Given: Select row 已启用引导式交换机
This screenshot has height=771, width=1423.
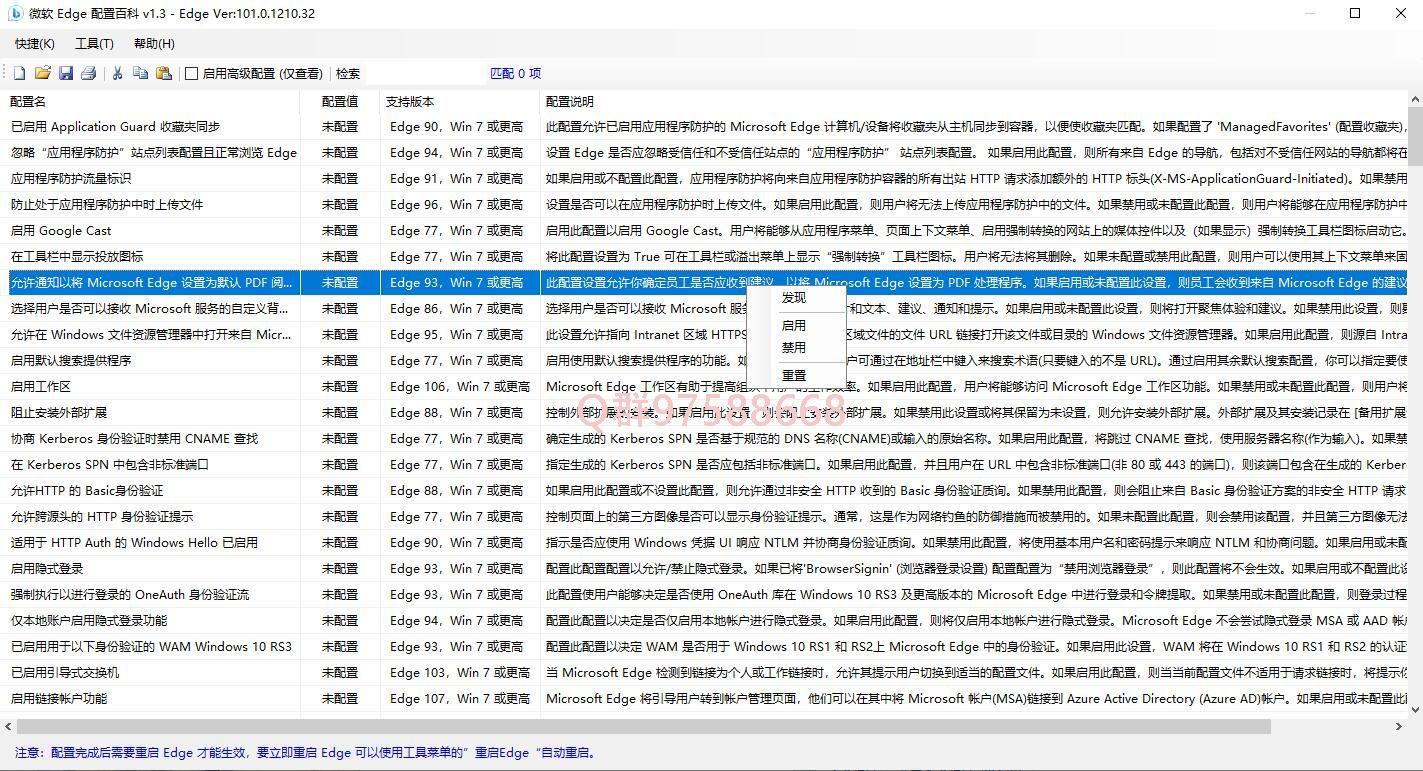Looking at the screenshot, I should 706,673.
